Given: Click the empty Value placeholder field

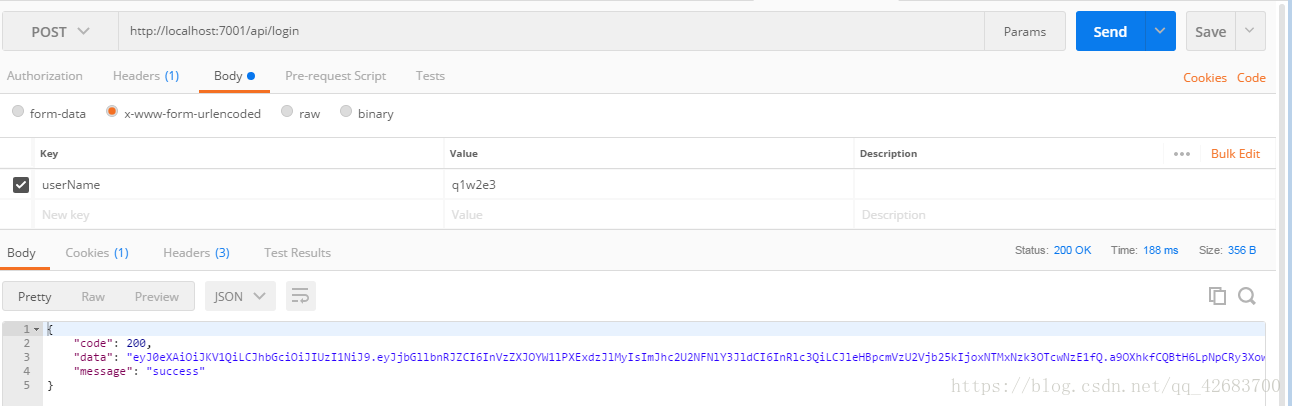Looking at the screenshot, I should pyautogui.click(x=649, y=215).
